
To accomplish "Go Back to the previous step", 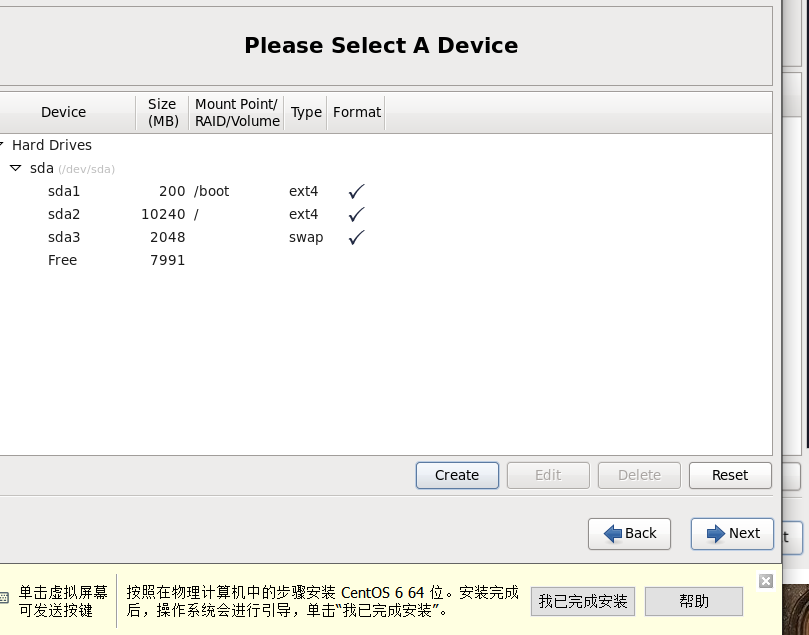I will (x=629, y=534).
